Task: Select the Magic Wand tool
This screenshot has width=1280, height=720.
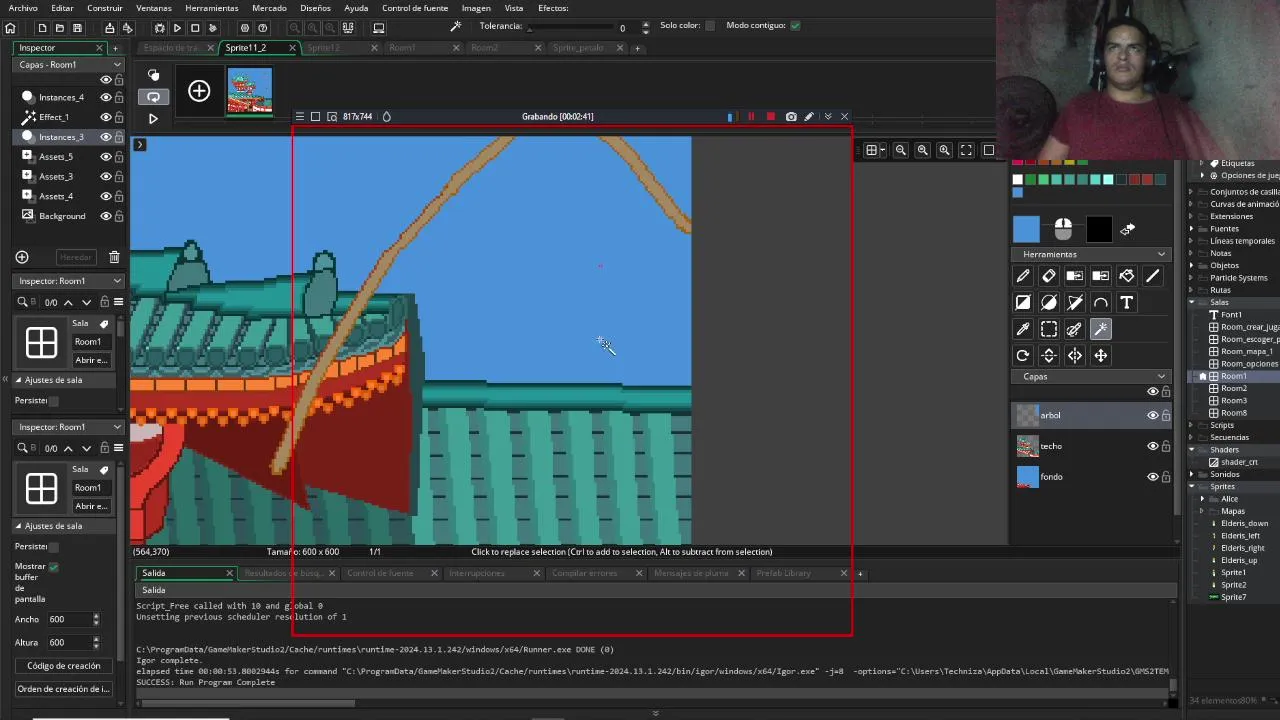Action: coord(1100,329)
